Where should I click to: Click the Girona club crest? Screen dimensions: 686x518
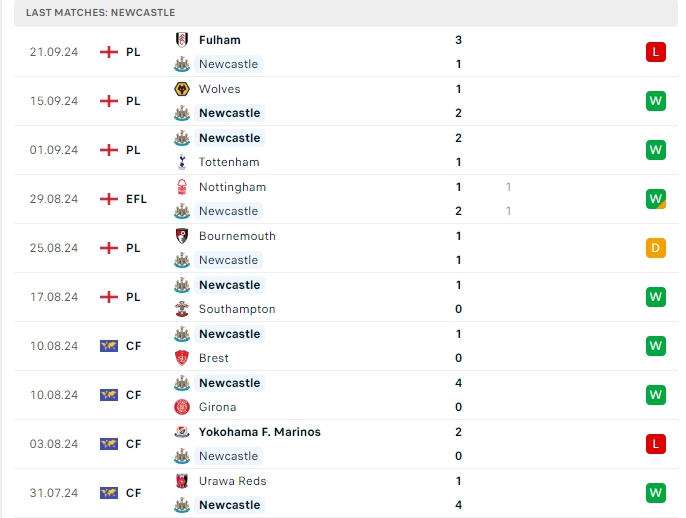tap(182, 407)
